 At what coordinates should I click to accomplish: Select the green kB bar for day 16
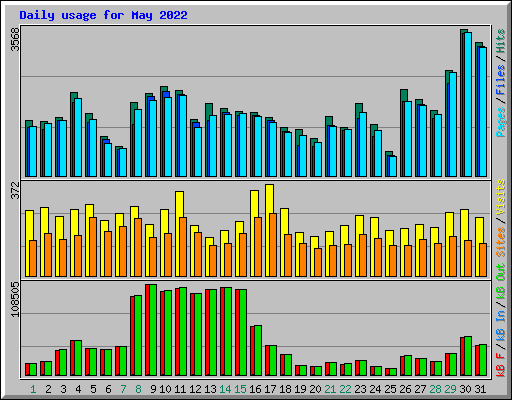pos(258,351)
